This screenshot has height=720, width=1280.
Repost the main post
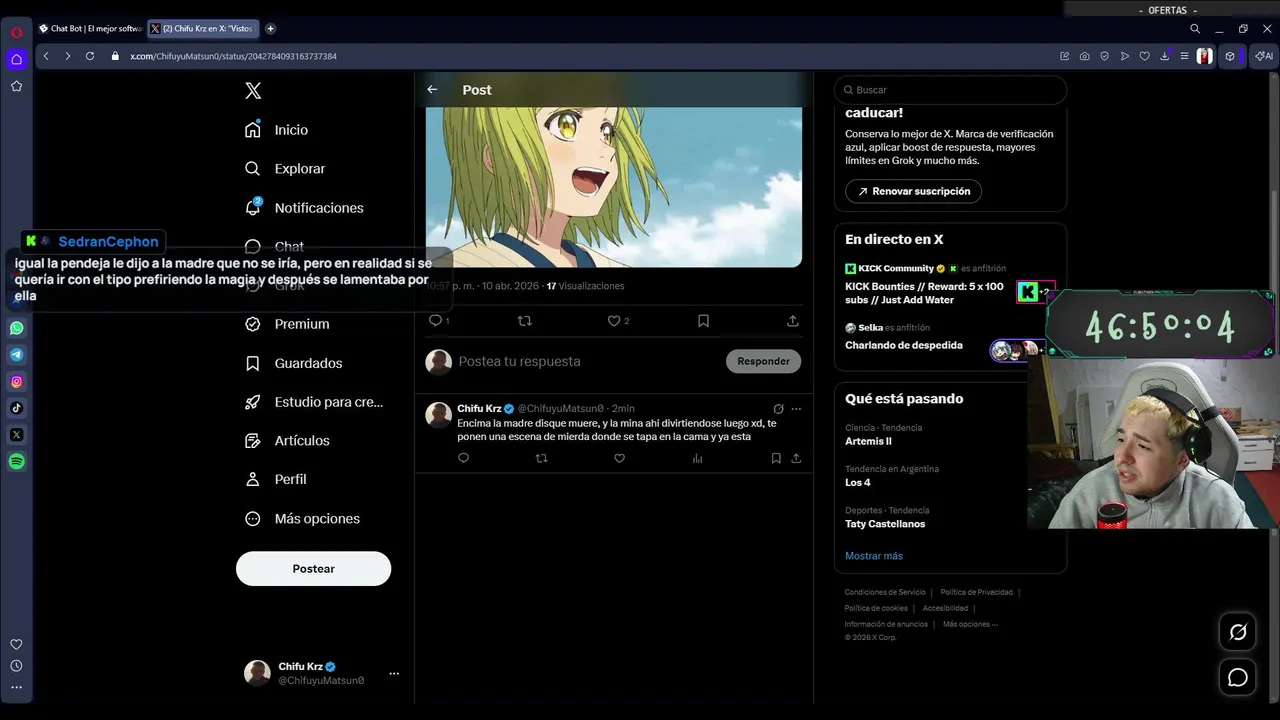click(x=524, y=321)
